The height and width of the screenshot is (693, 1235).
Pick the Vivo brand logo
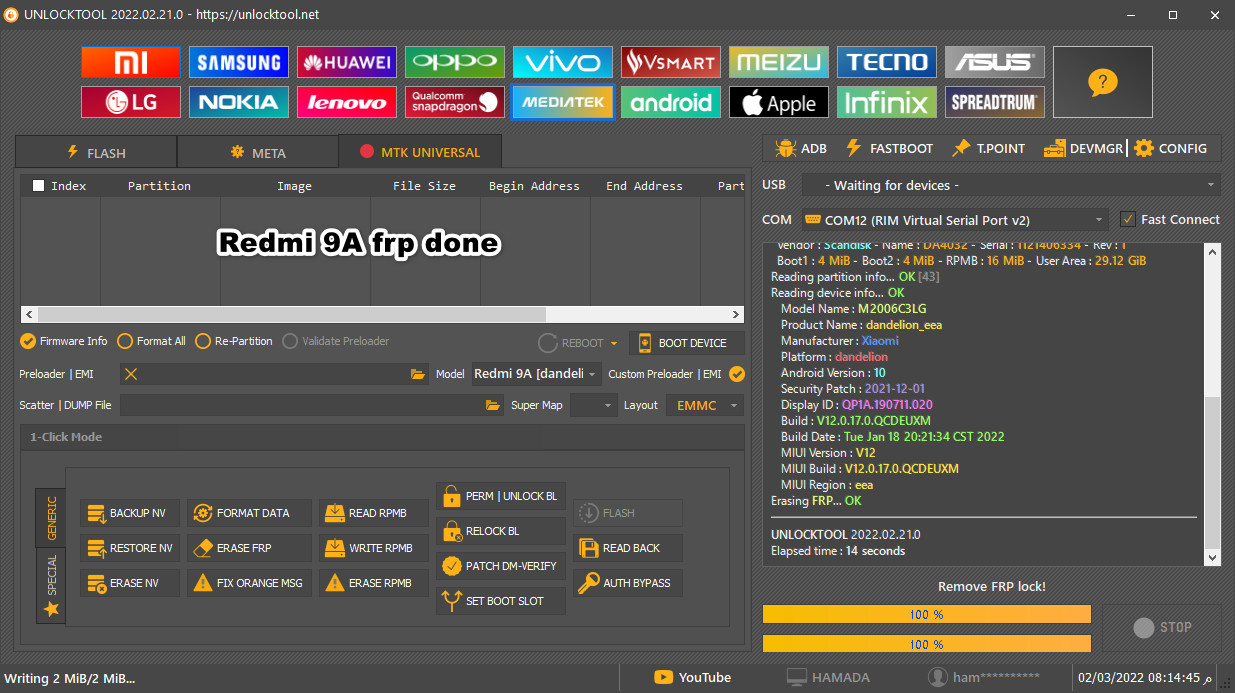[563, 62]
